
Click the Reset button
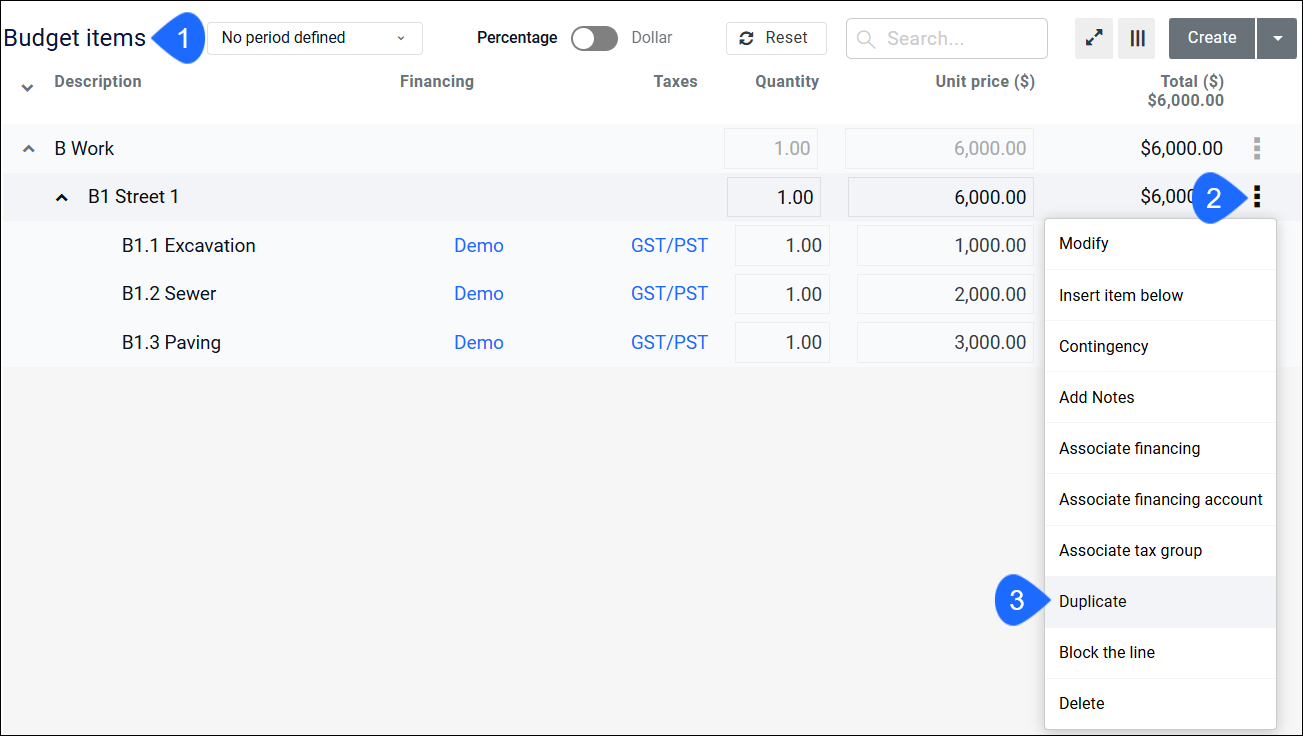pyautogui.click(x=776, y=38)
